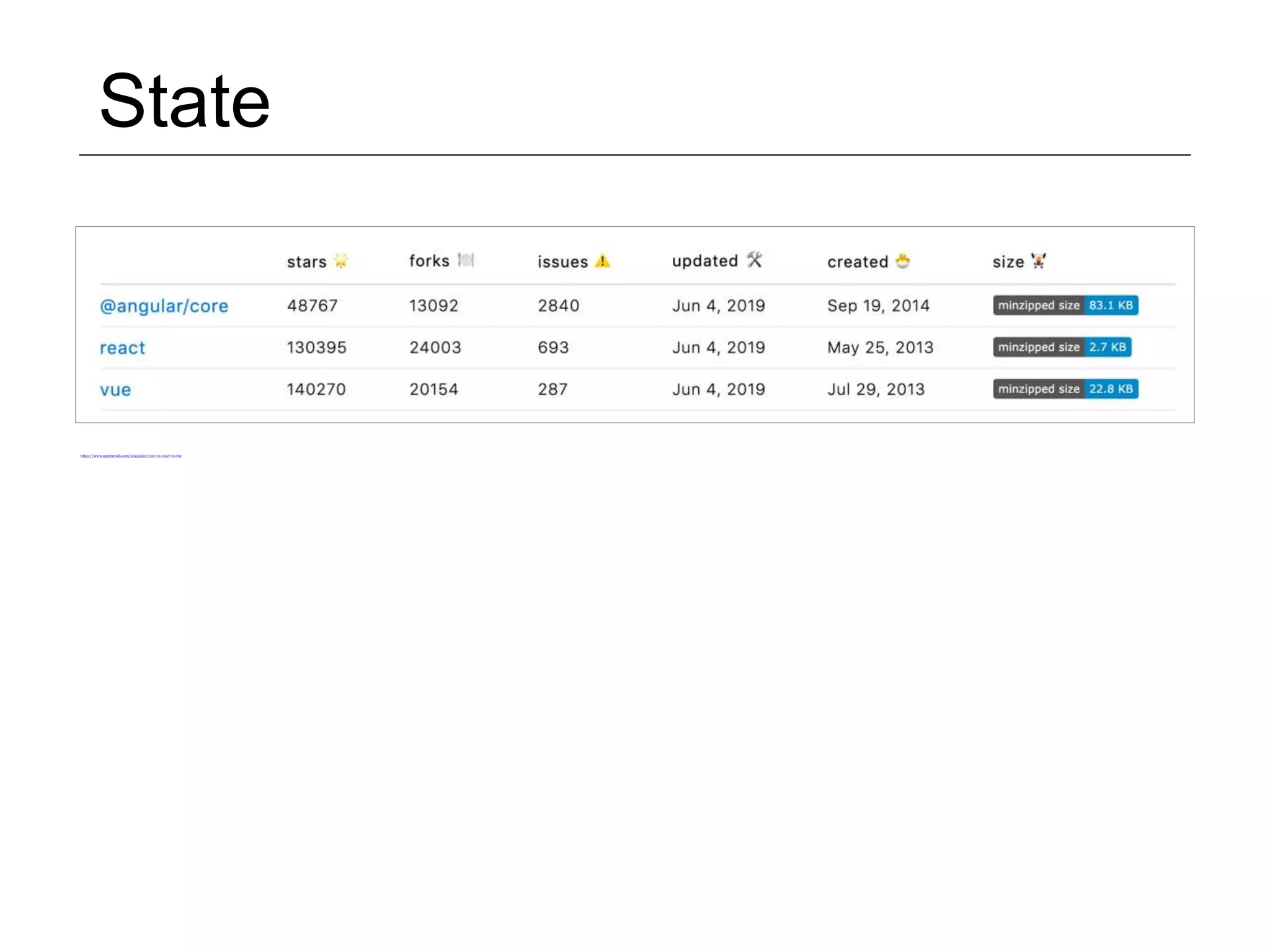Click vue's fork count 20154
1270x952 pixels.
click(x=433, y=389)
